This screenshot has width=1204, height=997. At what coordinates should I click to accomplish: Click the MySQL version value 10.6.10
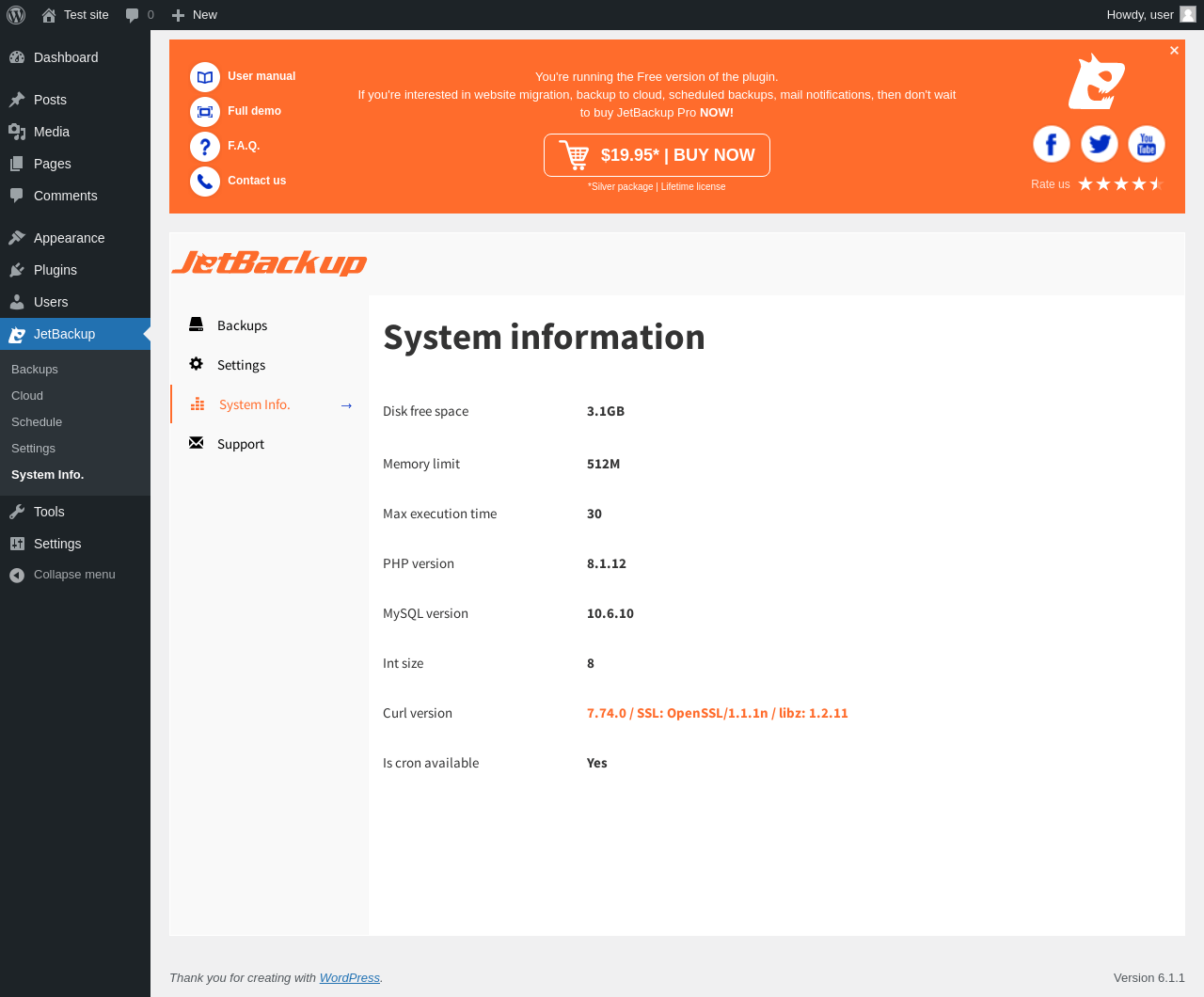pos(610,613)
